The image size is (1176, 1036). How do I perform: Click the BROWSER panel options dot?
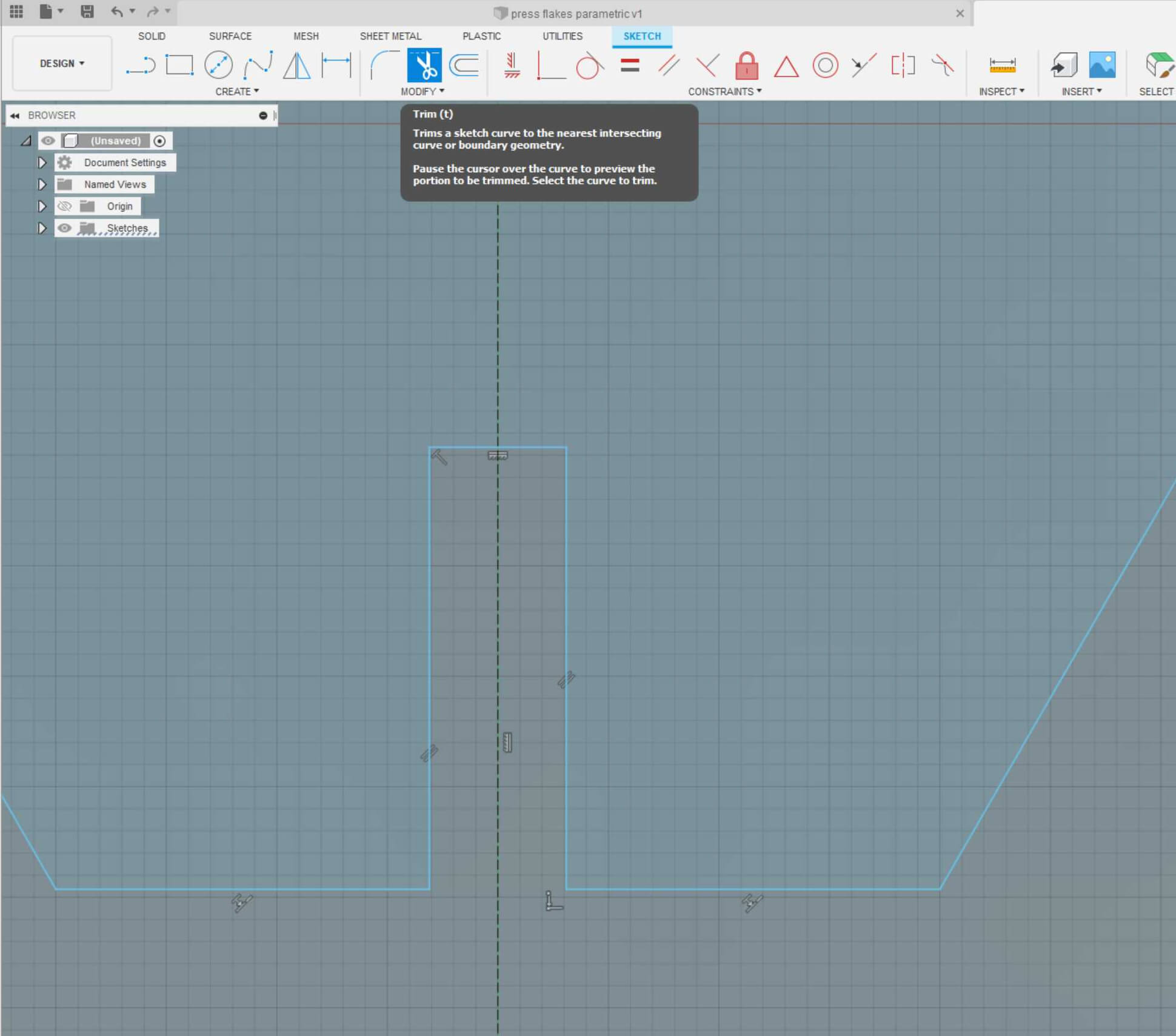coord(263,115)
